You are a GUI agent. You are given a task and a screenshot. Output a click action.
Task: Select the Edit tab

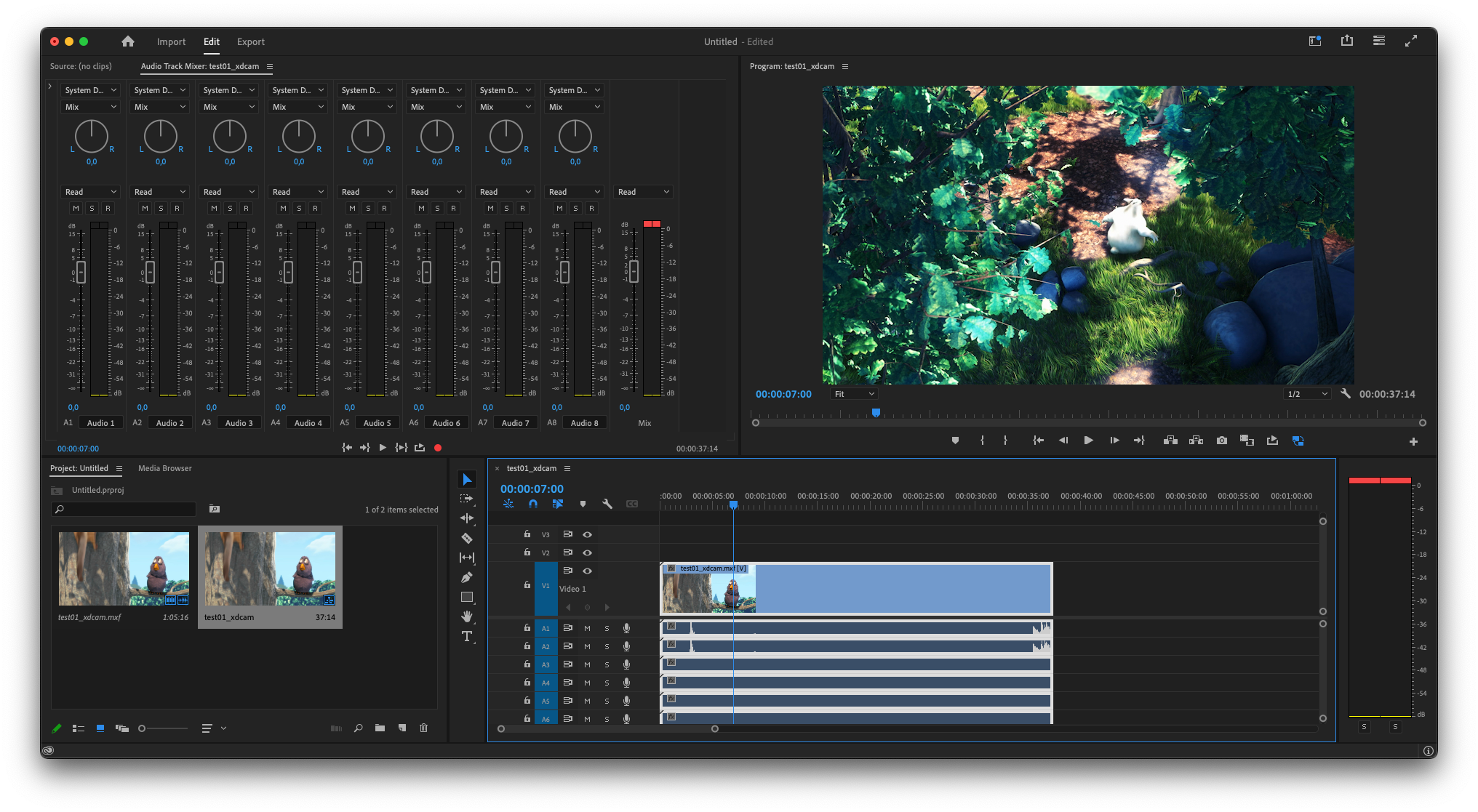click(x=212, y=41)
